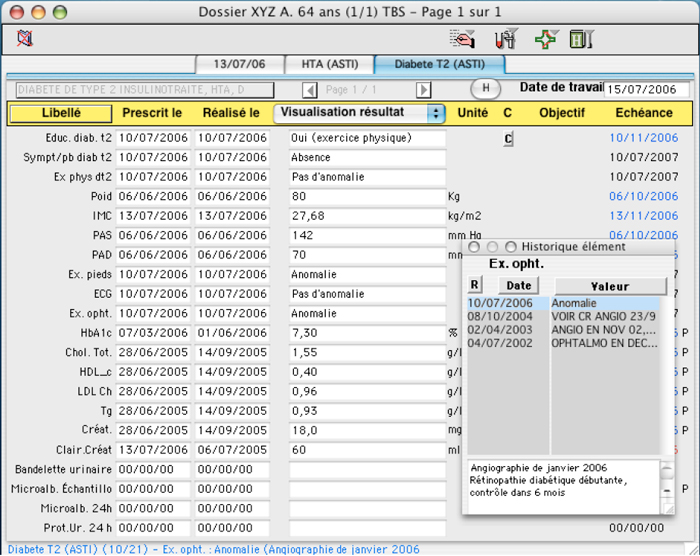Click the C button on Educ. diab. t2 row
The width and height of the screenshot is (700, 556).
coord(508,138)
